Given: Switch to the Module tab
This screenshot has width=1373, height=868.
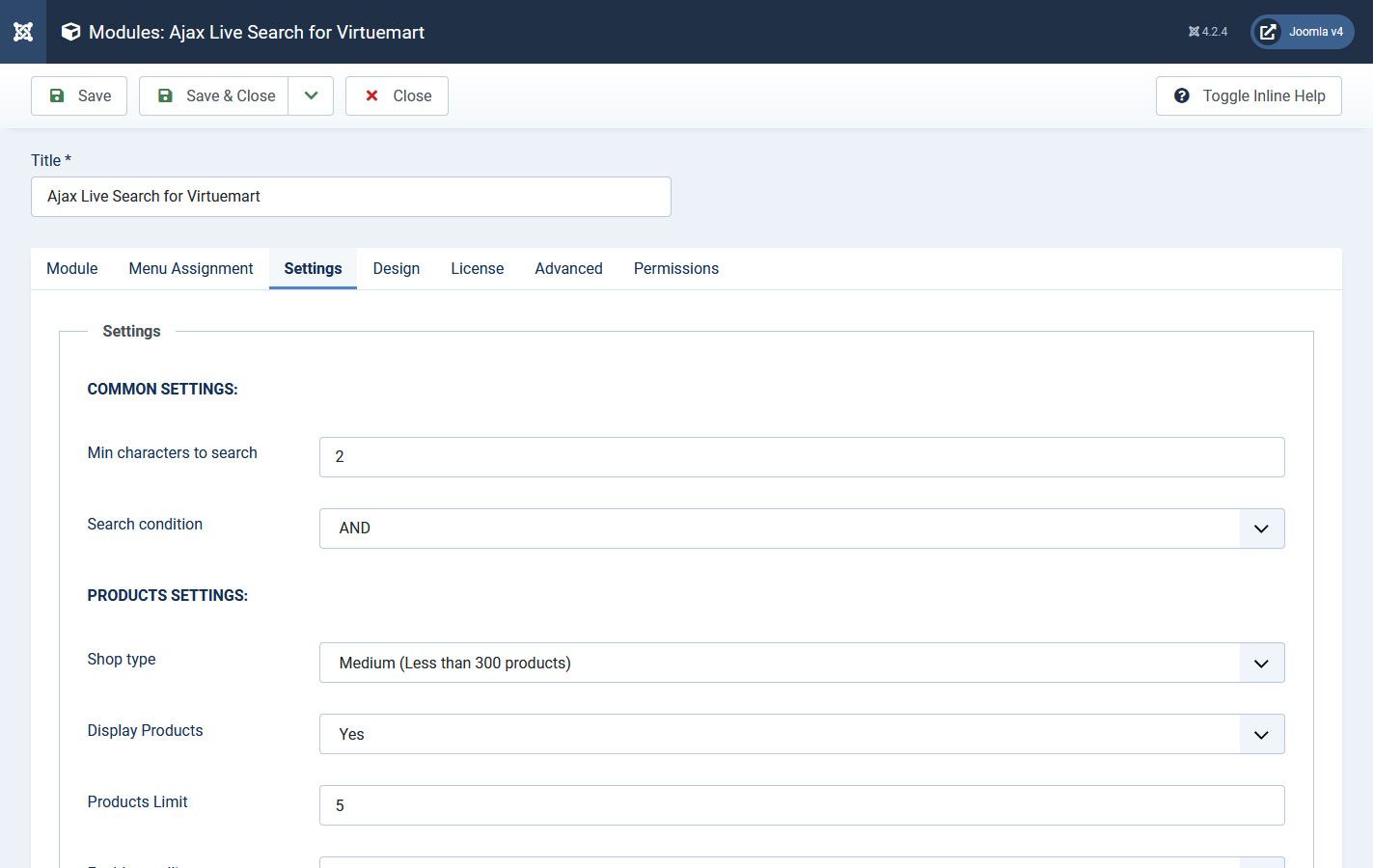Looking at the screenshot, I should pyautogui.click(x=72, y=269).
